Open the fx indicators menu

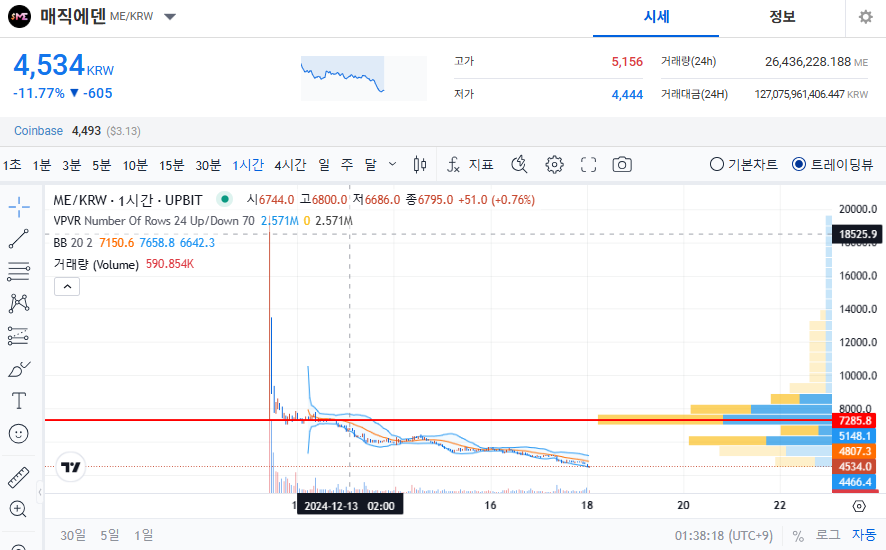pyautogui.click(x=453, y=164)
